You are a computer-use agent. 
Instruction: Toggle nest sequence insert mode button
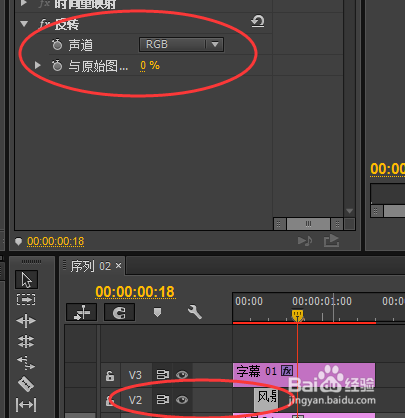[82, 312]
